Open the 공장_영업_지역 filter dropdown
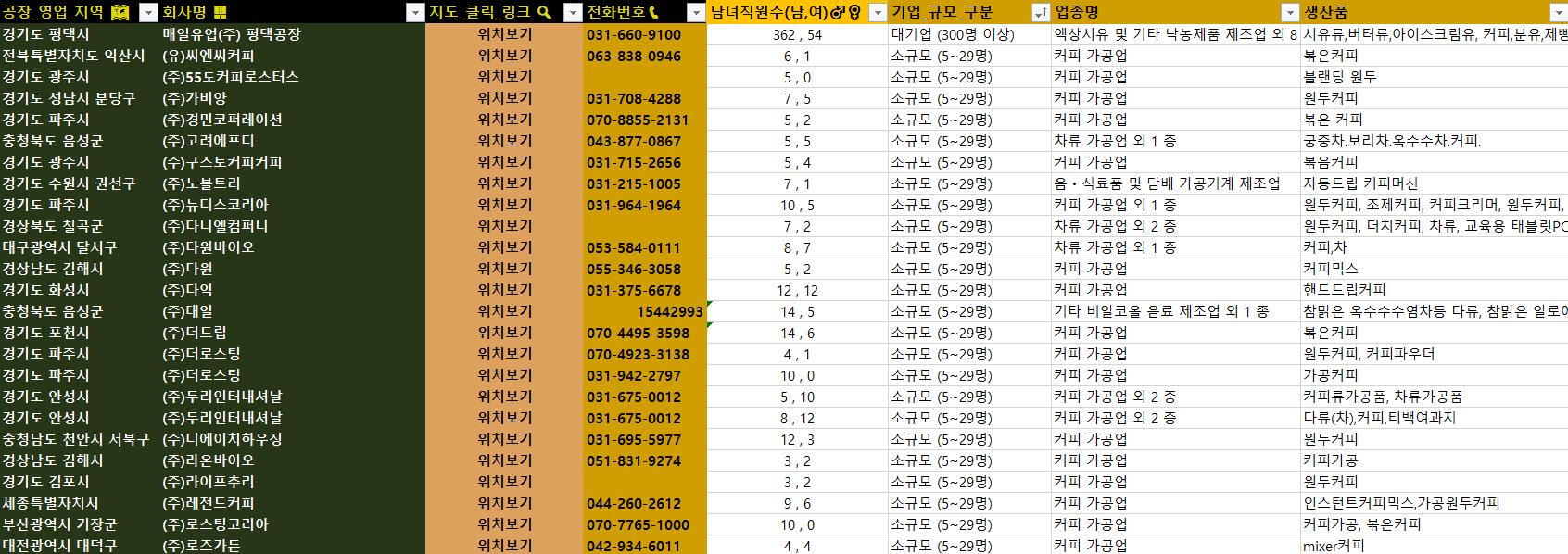1568x554 pixels. point(148,12)
